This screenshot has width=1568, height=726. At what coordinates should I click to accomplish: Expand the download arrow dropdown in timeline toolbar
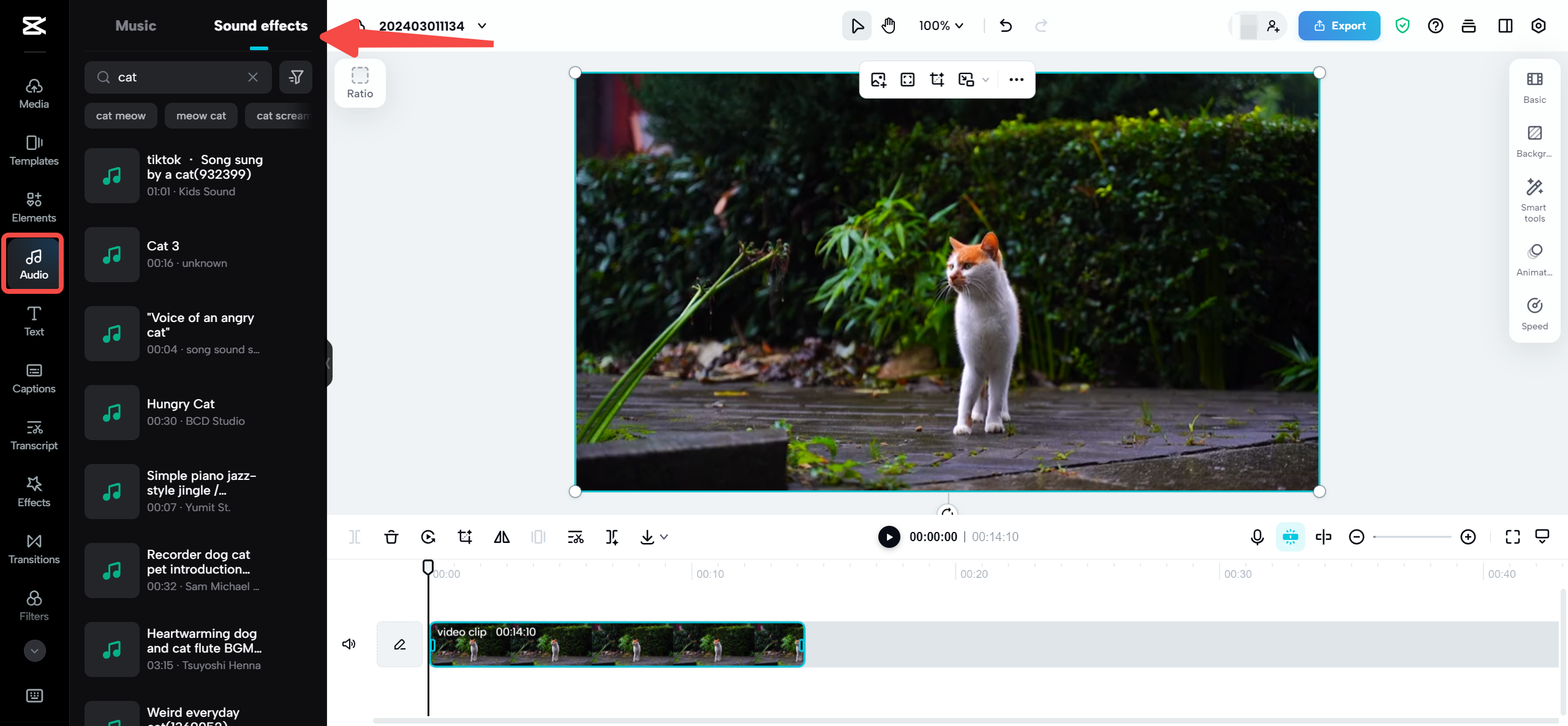point(665,537)
